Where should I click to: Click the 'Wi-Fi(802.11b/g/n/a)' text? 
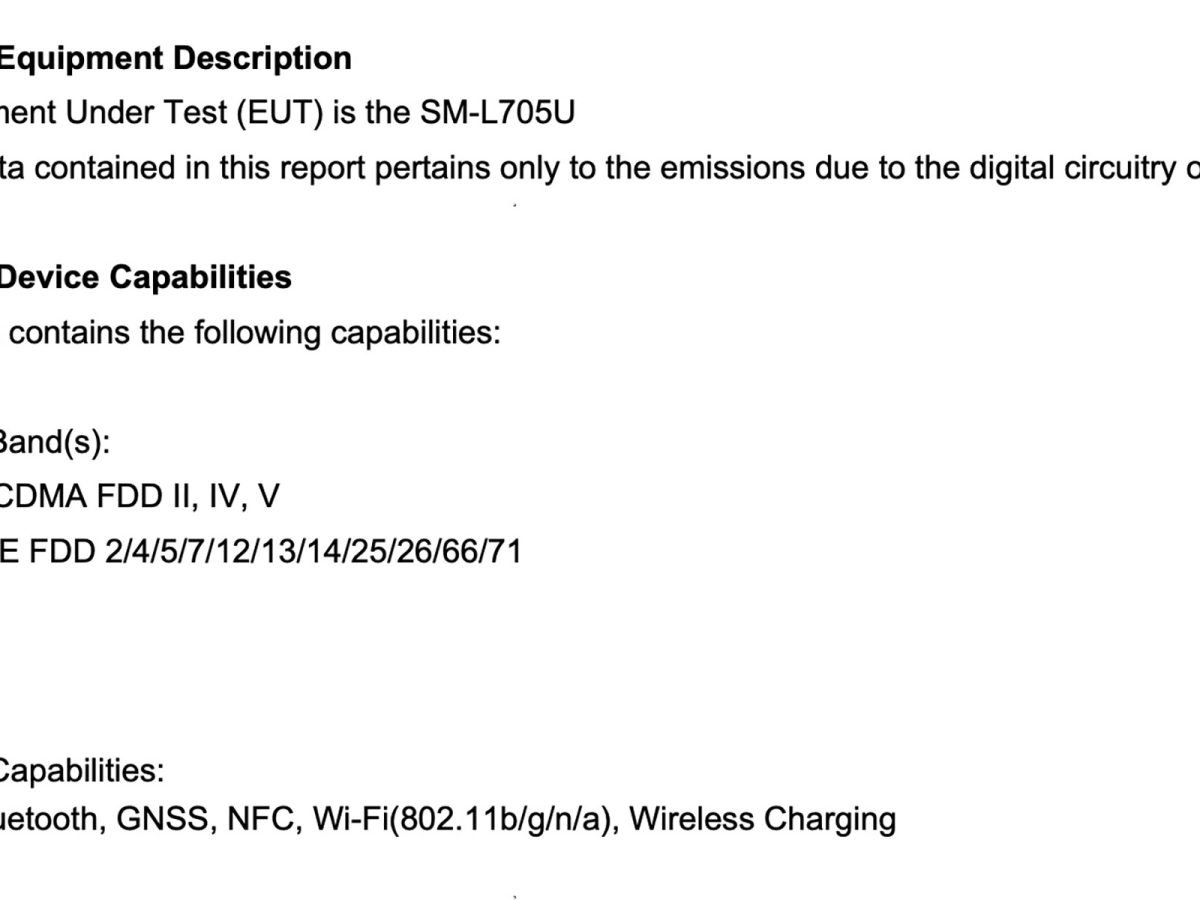(462, 820)
